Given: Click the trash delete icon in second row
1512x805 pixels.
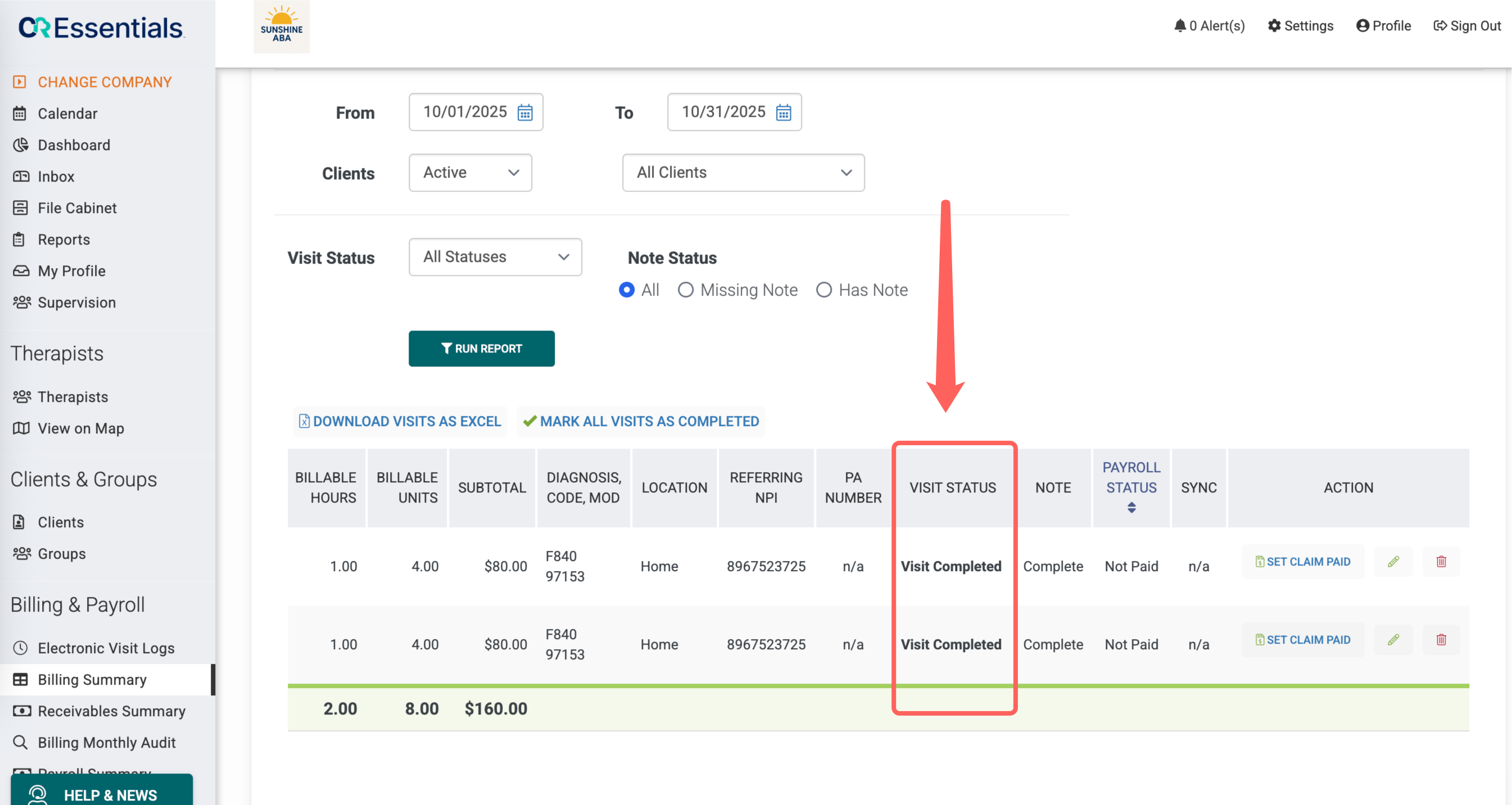Looking at the screenshot, I should 1441,640.
